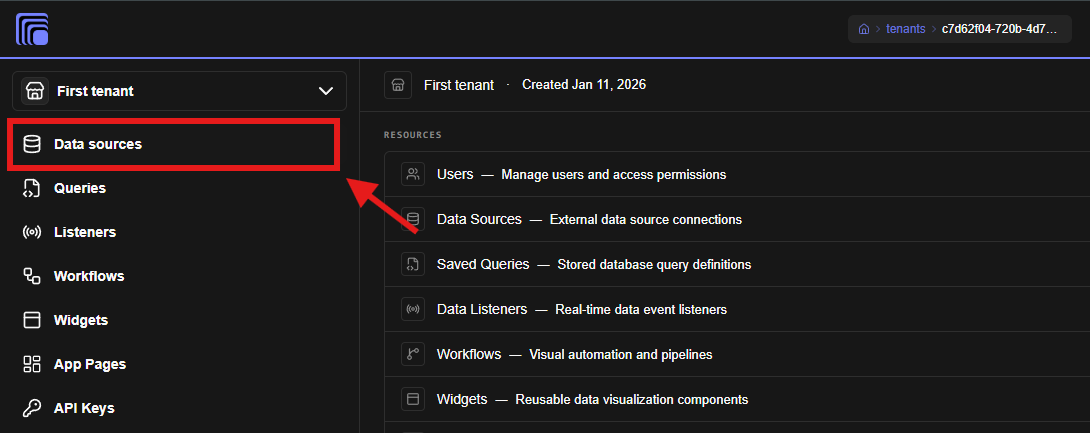The width and height of the screenshot is (1090, 433).
Task: Click the Widgets resource row icon
Action: pyautogui.click(x=413, y=400)
